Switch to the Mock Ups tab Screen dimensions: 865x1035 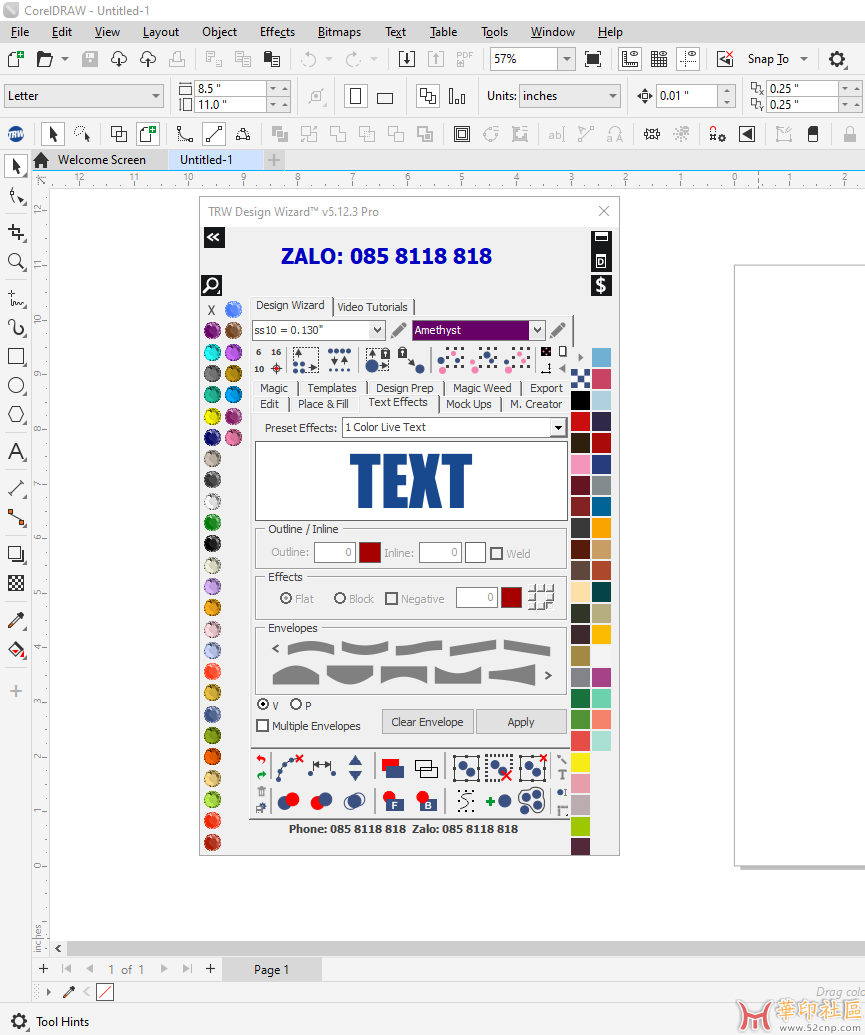[469, 404]
